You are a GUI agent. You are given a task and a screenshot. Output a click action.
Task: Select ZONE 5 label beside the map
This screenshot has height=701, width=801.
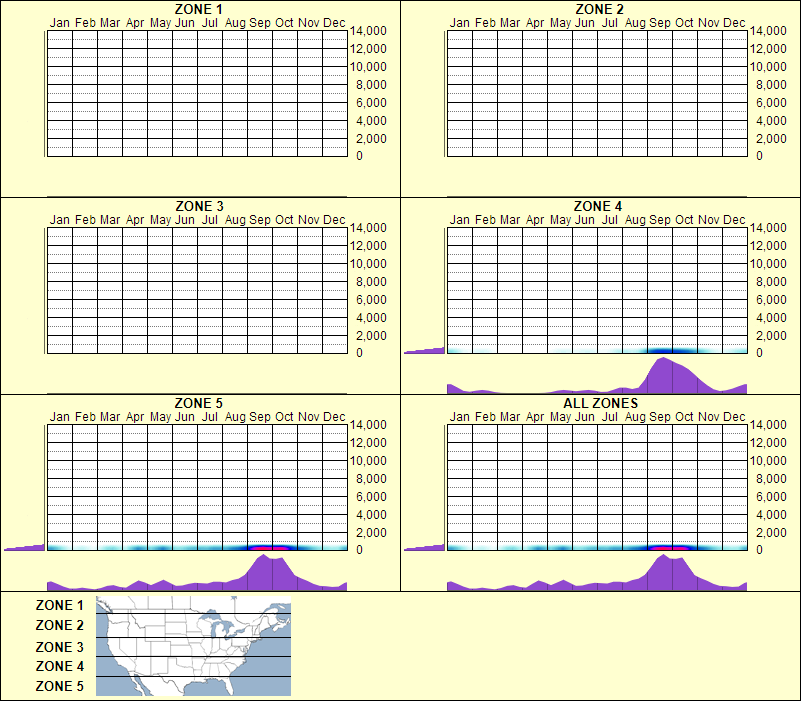point(59,686)
